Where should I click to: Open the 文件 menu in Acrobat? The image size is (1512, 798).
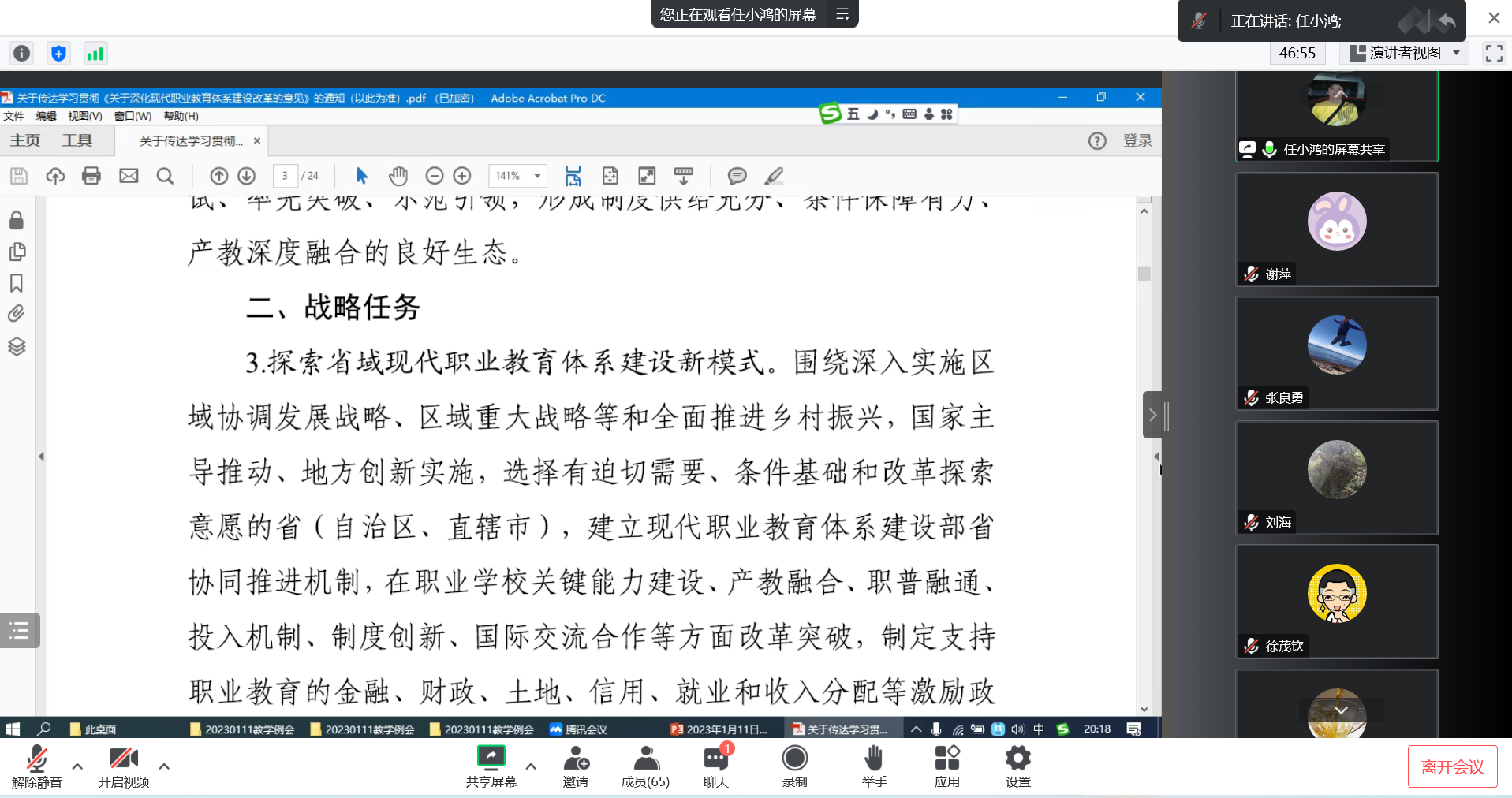pyautogui.click(x=14, y=116)
